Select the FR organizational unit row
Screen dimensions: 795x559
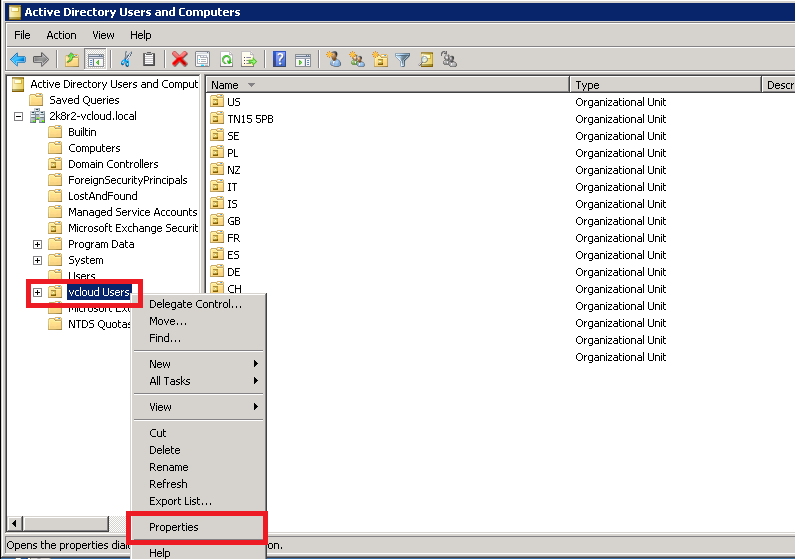233,238
